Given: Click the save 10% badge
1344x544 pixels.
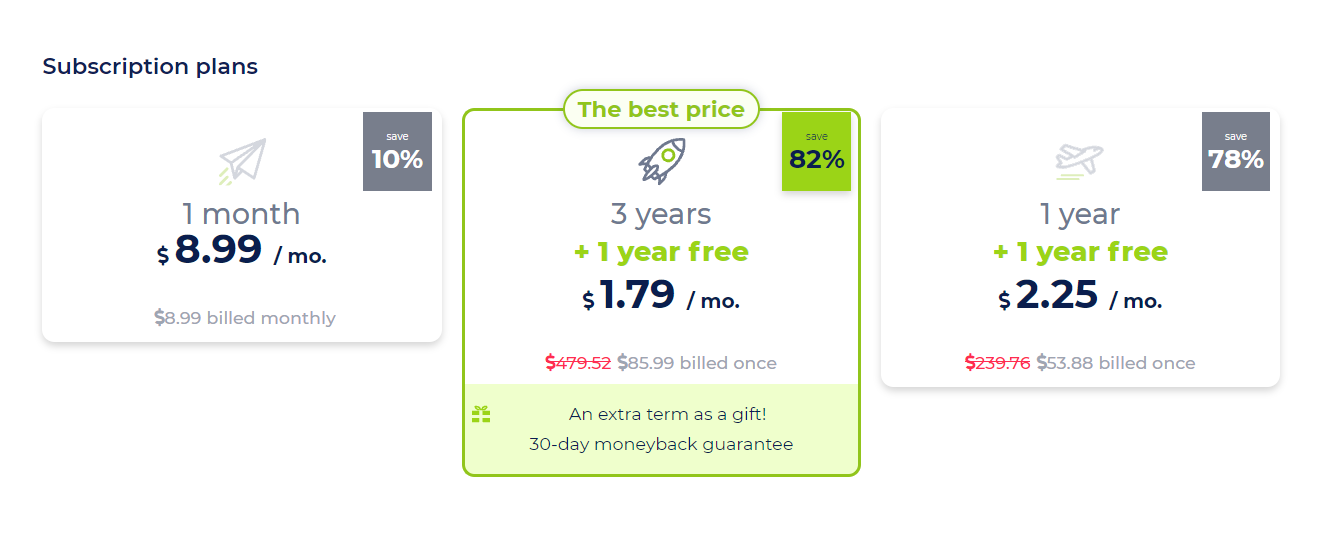Looking at the screenshot, I should (x=397, y=151).
